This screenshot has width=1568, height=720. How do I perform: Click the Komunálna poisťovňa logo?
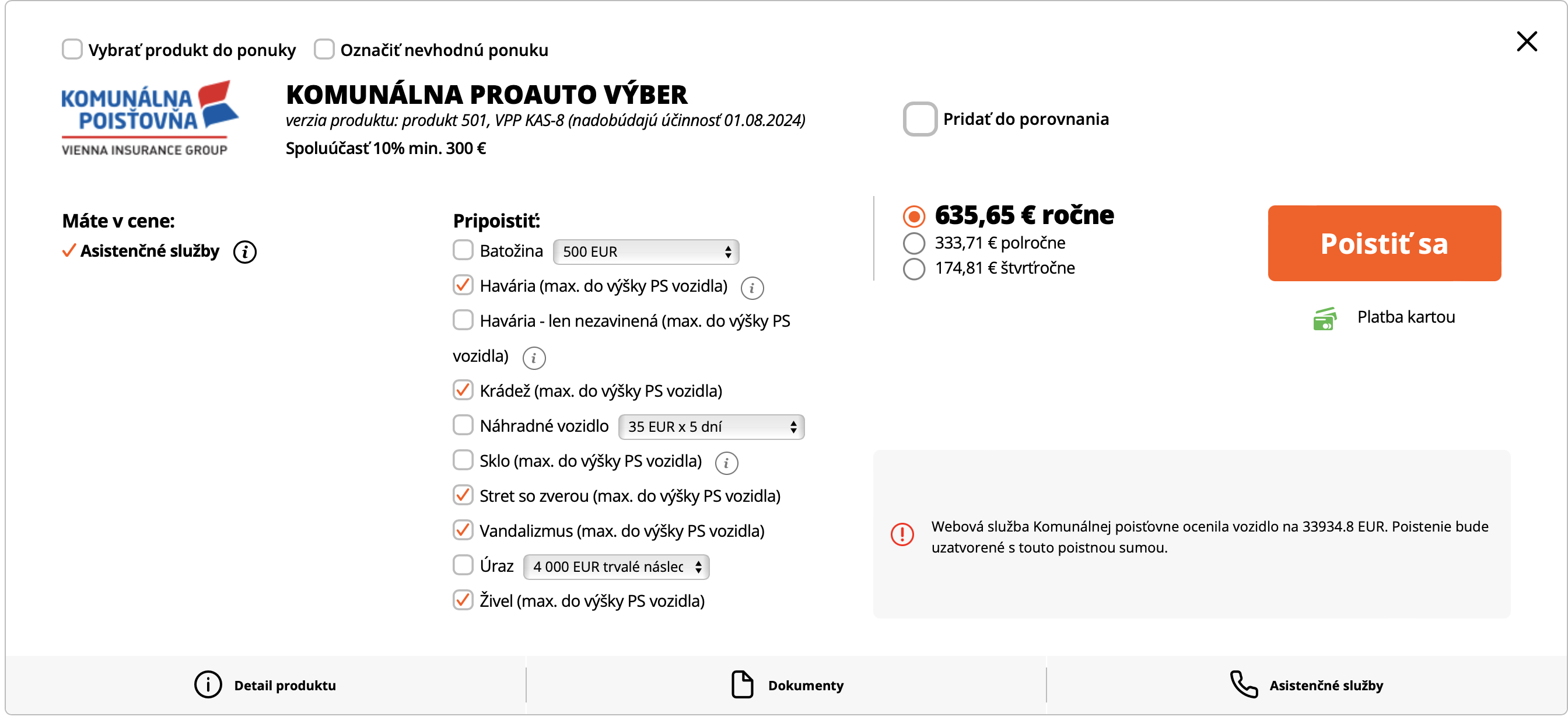pyautogui.click(x=149, y=118)
